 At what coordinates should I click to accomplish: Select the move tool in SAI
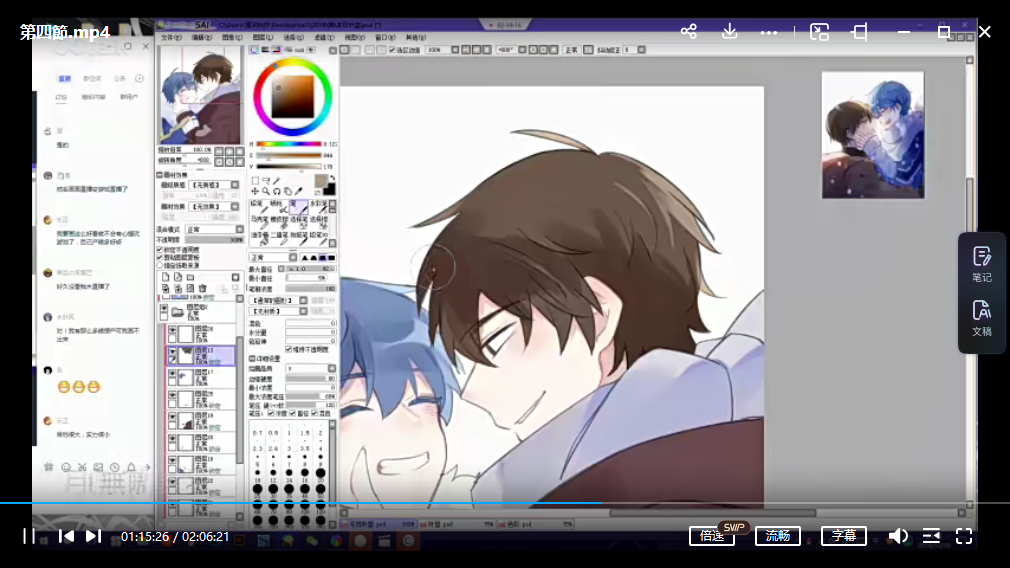(255, 191)
